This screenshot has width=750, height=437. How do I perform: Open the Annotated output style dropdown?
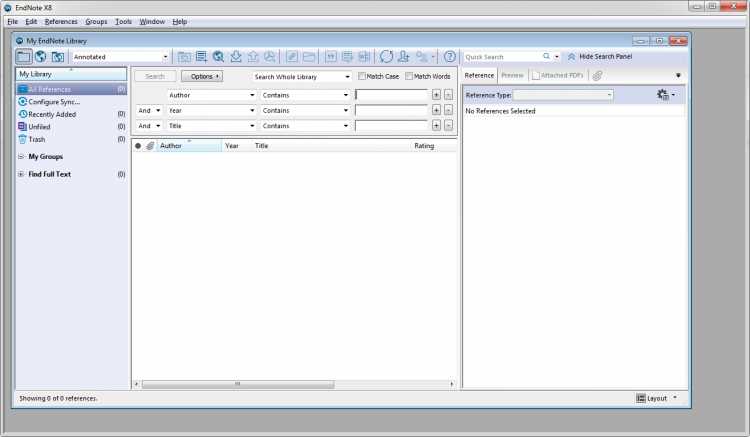165,57
